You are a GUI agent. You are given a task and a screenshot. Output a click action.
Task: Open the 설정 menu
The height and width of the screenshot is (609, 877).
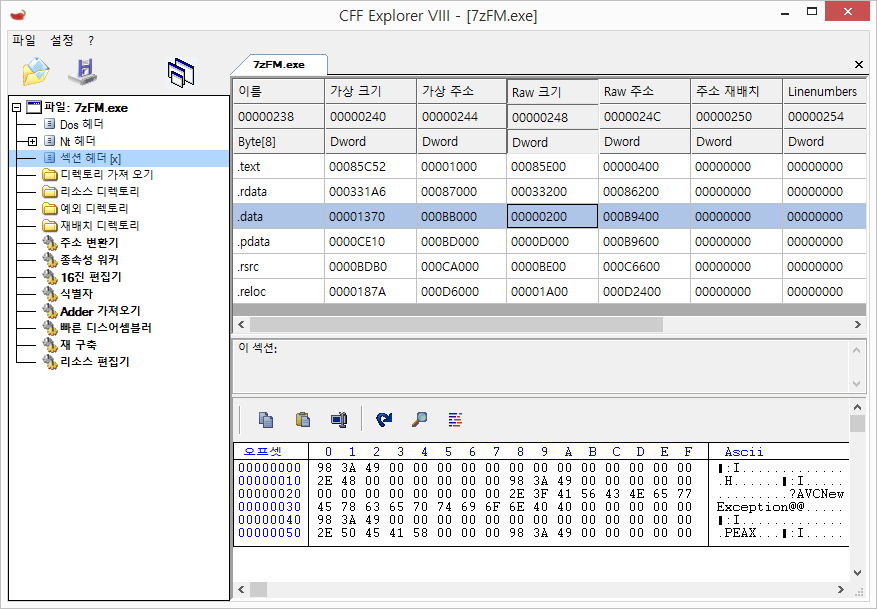[x=62, y=40]
